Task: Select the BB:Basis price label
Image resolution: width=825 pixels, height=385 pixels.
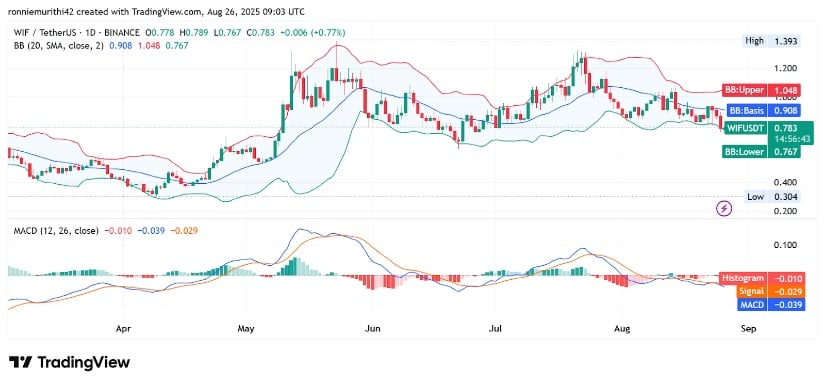Action: (763, 110)
